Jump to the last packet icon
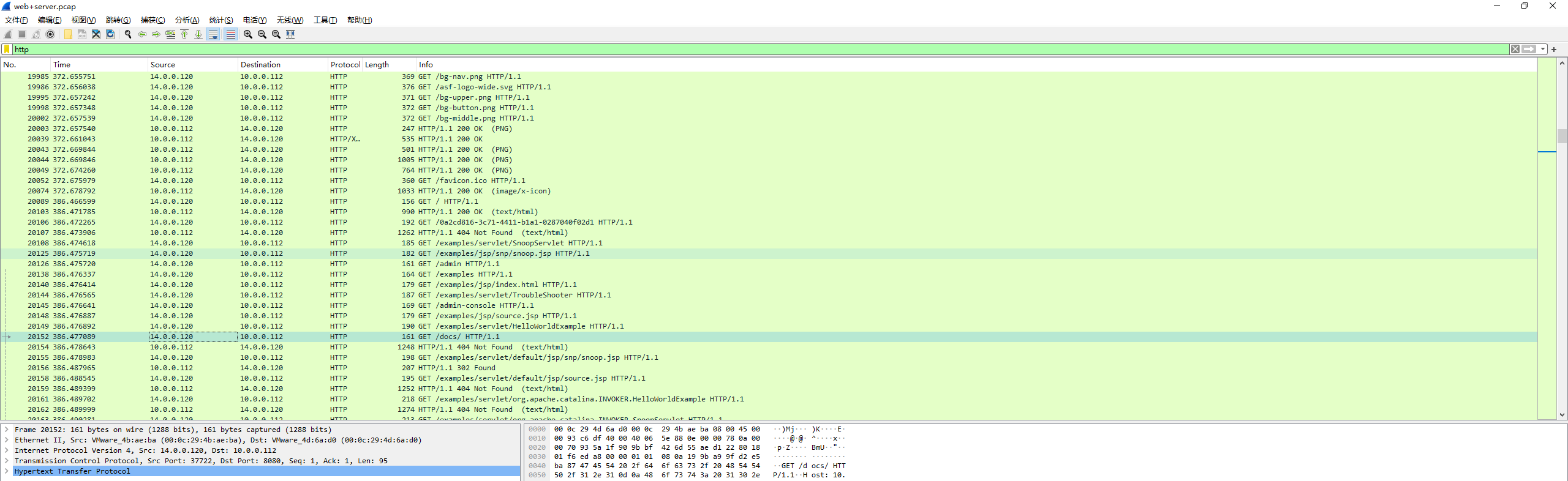 point(198,34)
